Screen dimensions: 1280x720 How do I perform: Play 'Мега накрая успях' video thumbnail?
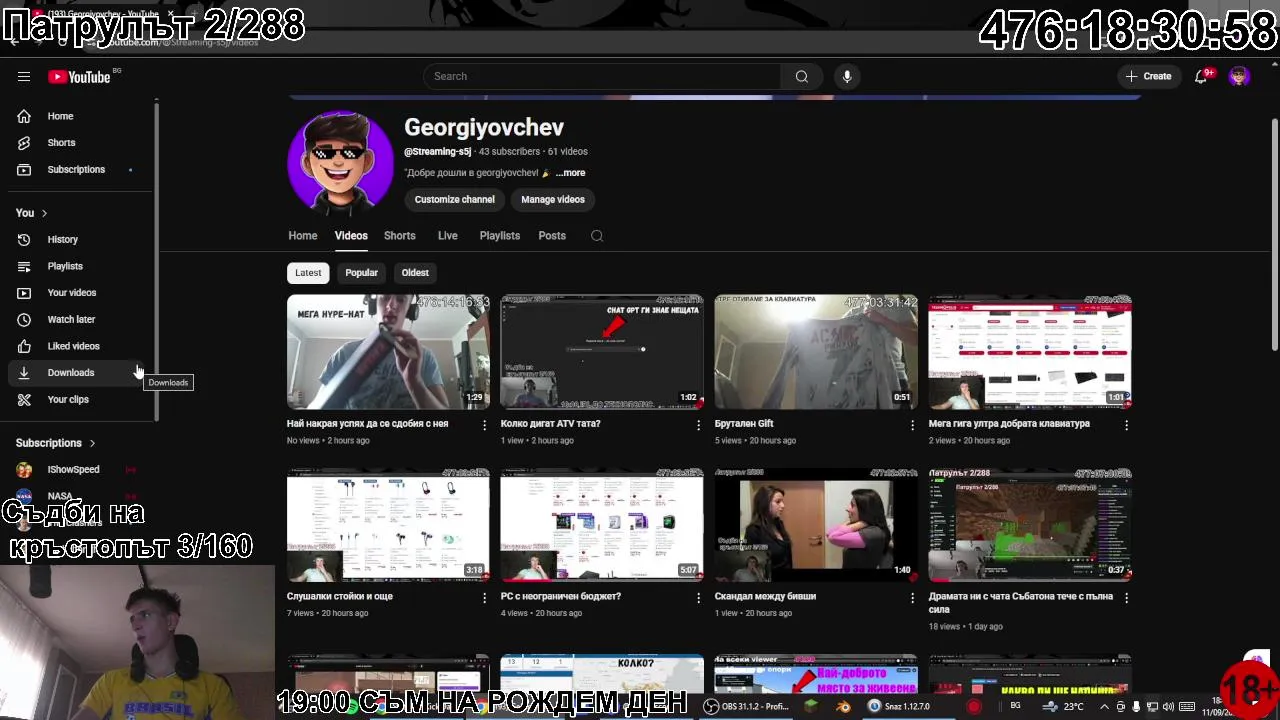[x=388, y=352]
